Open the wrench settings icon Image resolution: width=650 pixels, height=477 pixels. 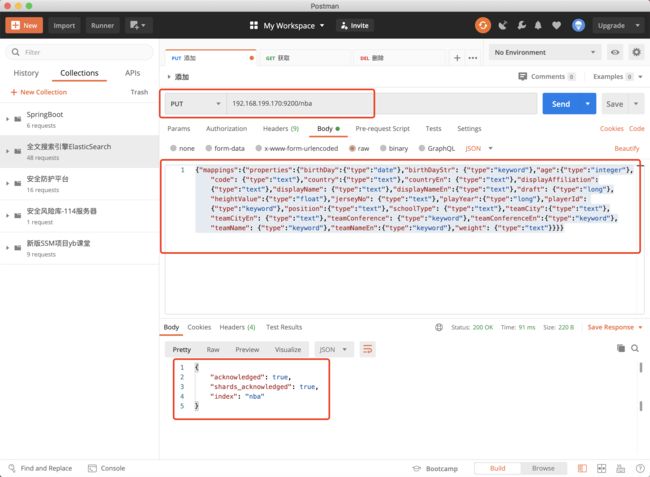point(521,25)
